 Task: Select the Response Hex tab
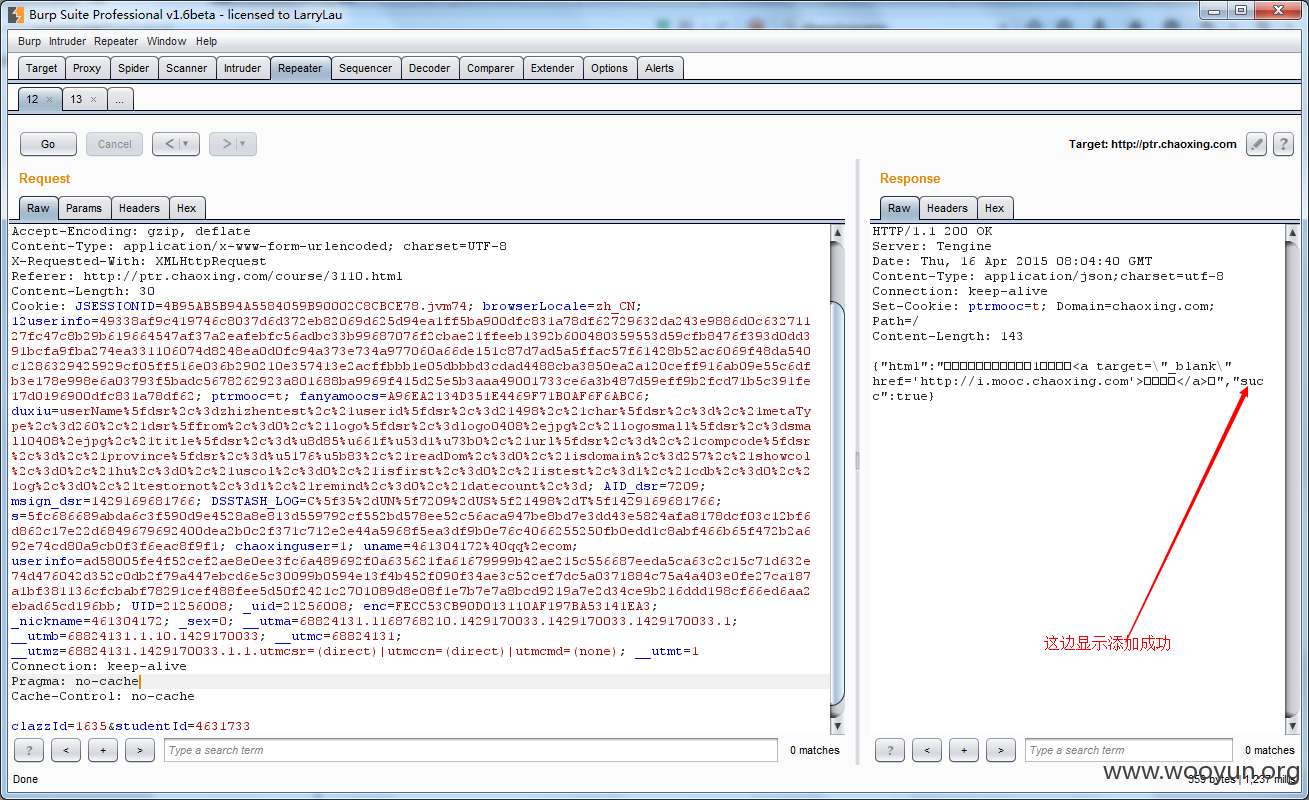coord(994,208)
